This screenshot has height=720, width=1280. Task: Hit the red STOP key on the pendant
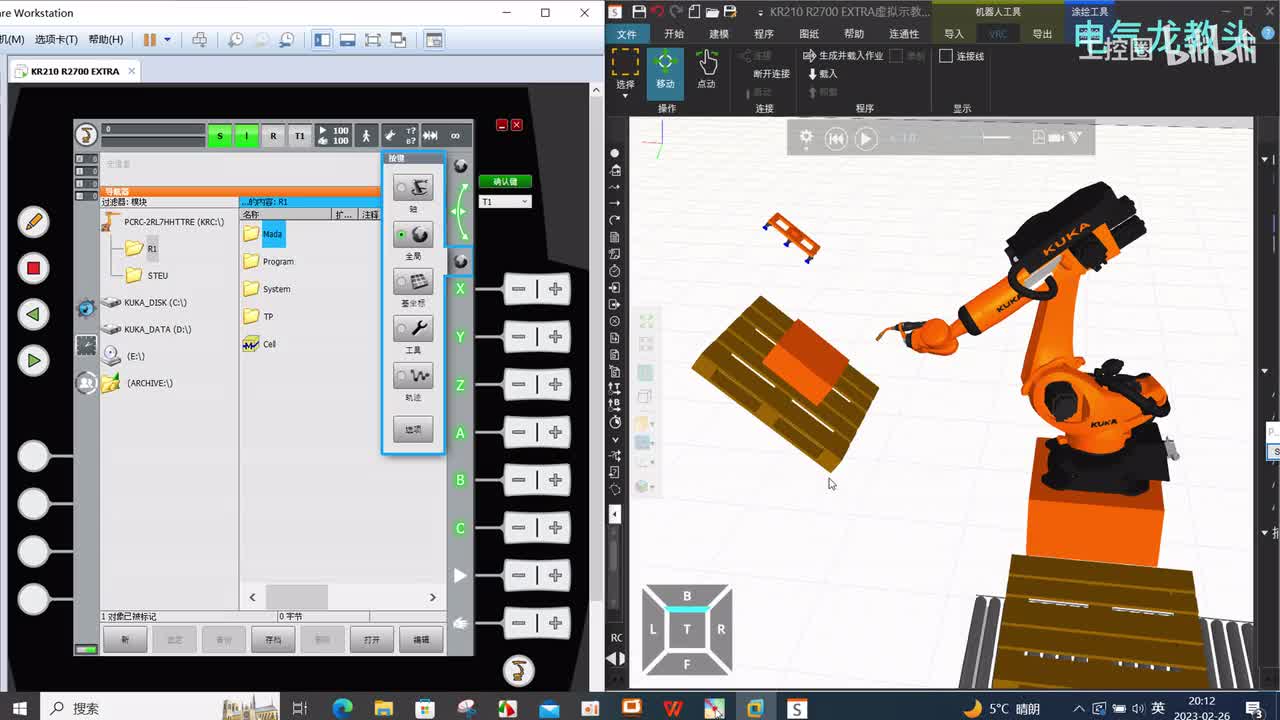coord(33,268)
